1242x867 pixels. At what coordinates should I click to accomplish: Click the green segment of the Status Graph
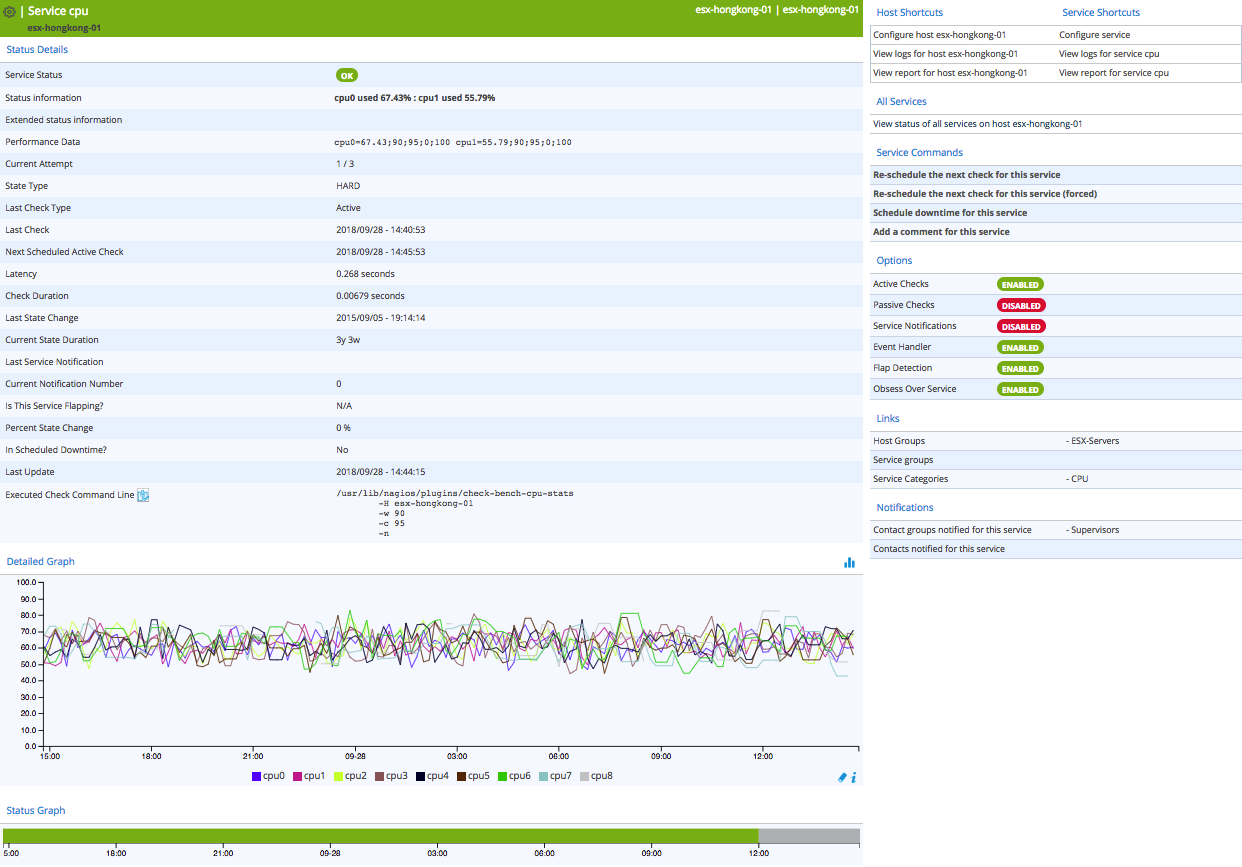380,836
